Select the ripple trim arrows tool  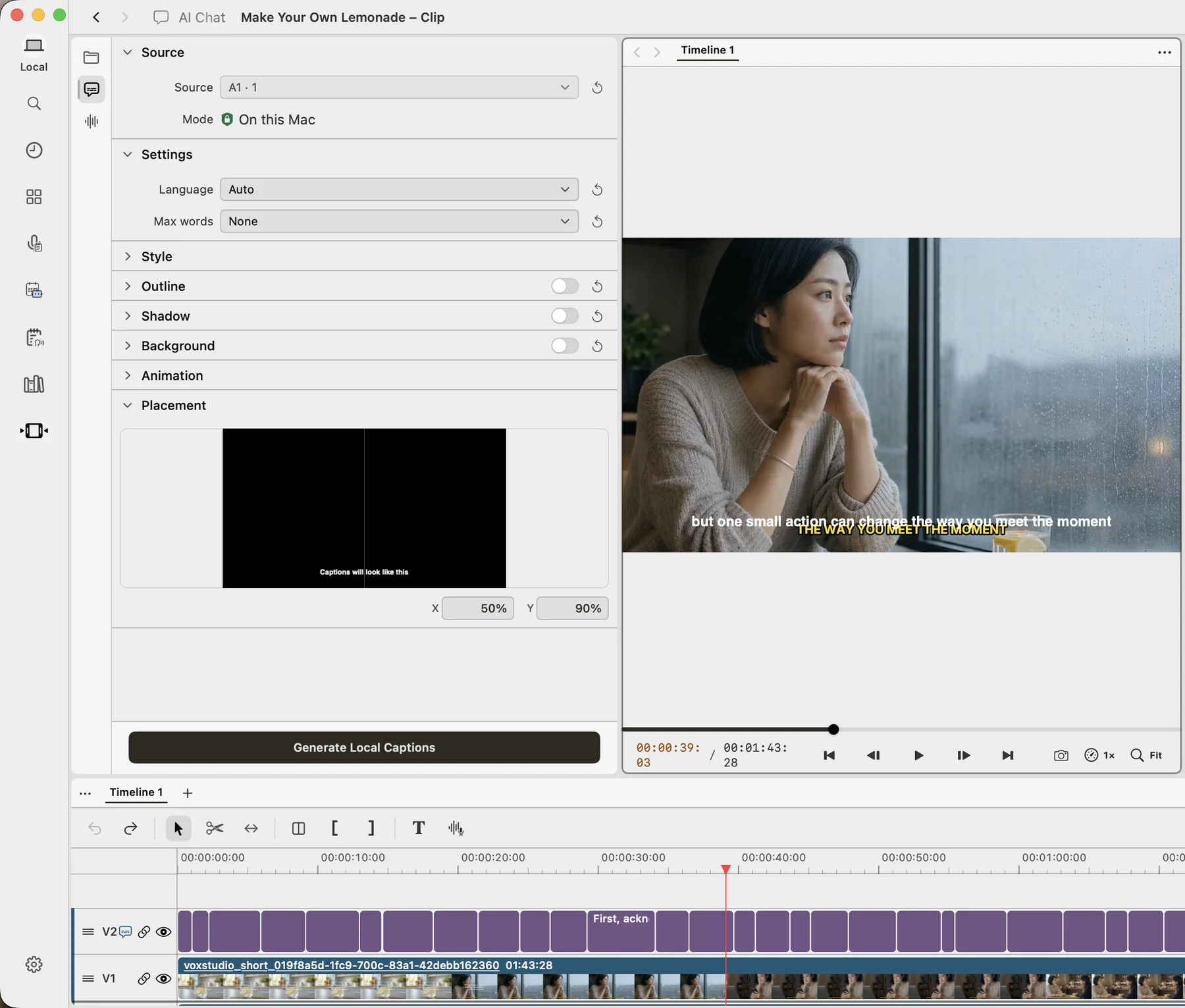click(x=251, y=828)
